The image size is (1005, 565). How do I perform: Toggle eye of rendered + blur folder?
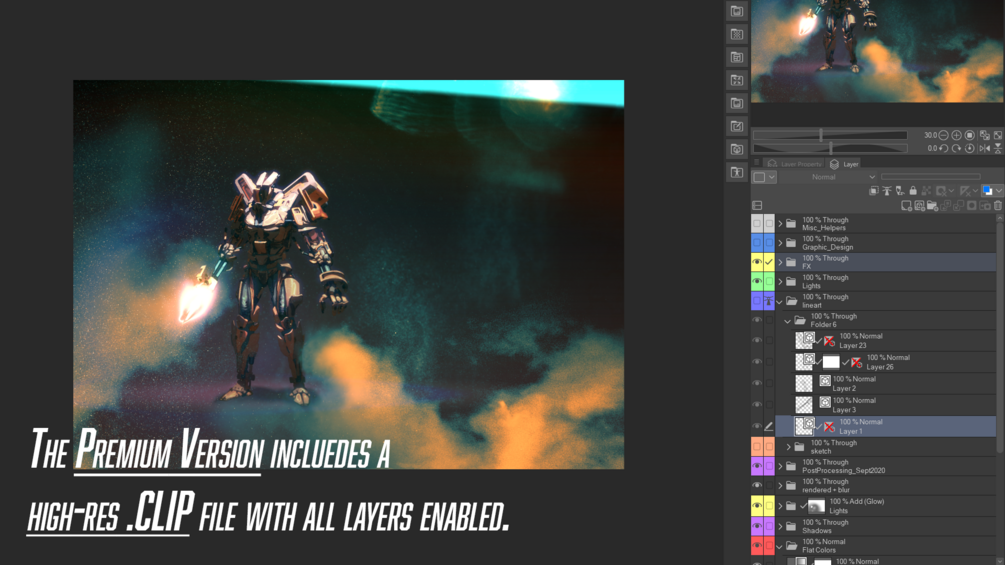point(757,486)
